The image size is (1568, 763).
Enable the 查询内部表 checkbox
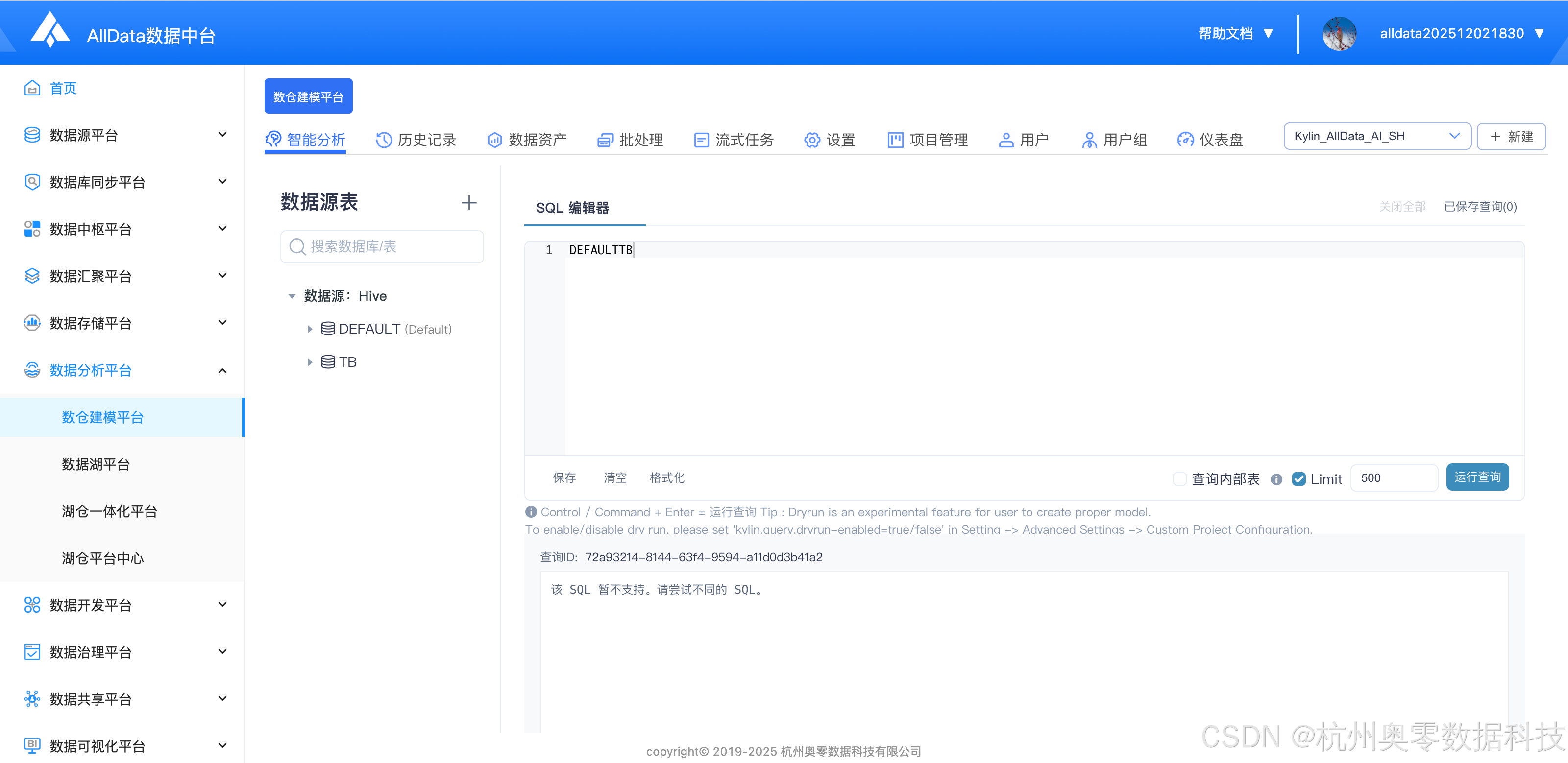pyautogui.click(x=1179, y=479)
